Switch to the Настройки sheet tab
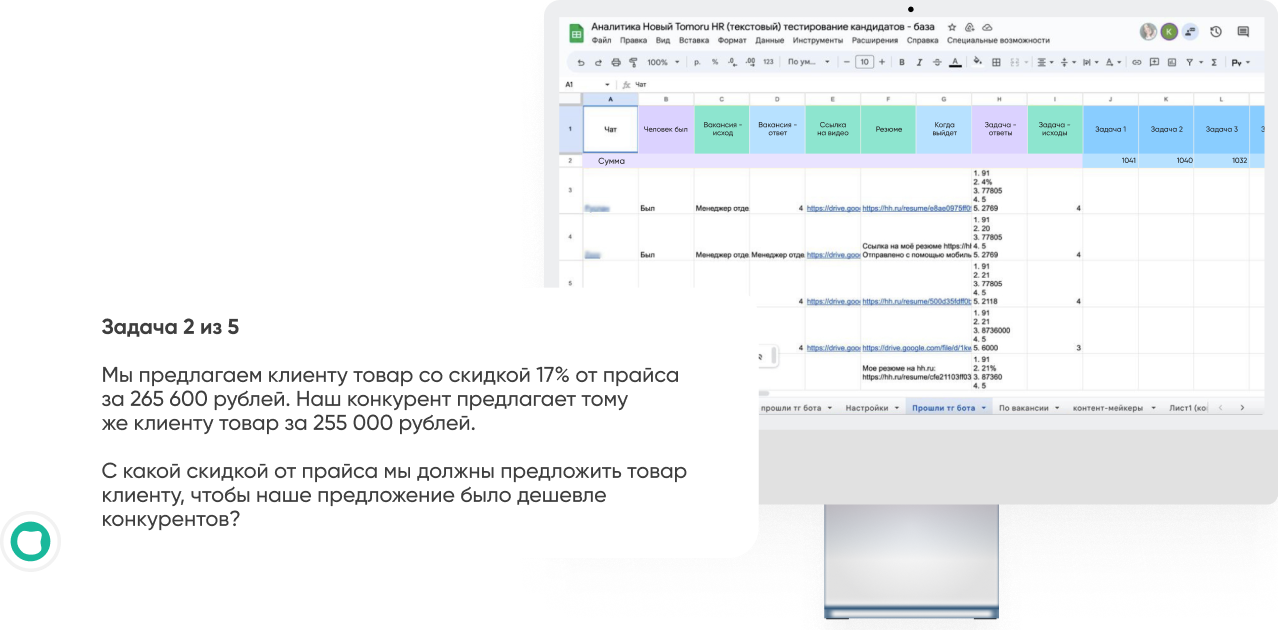Image resolution: width=1278 pixels, height=630 pixels. [871, 408]
